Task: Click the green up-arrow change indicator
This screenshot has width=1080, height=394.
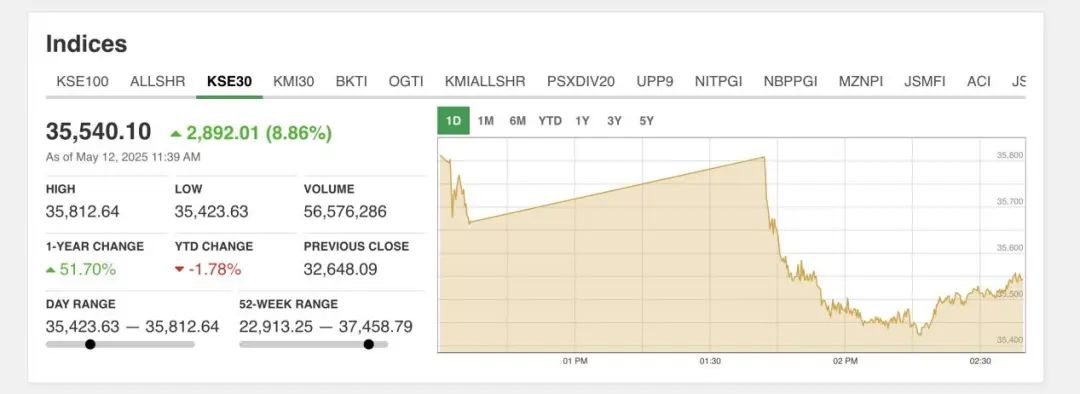Action: tap(176, 134)
